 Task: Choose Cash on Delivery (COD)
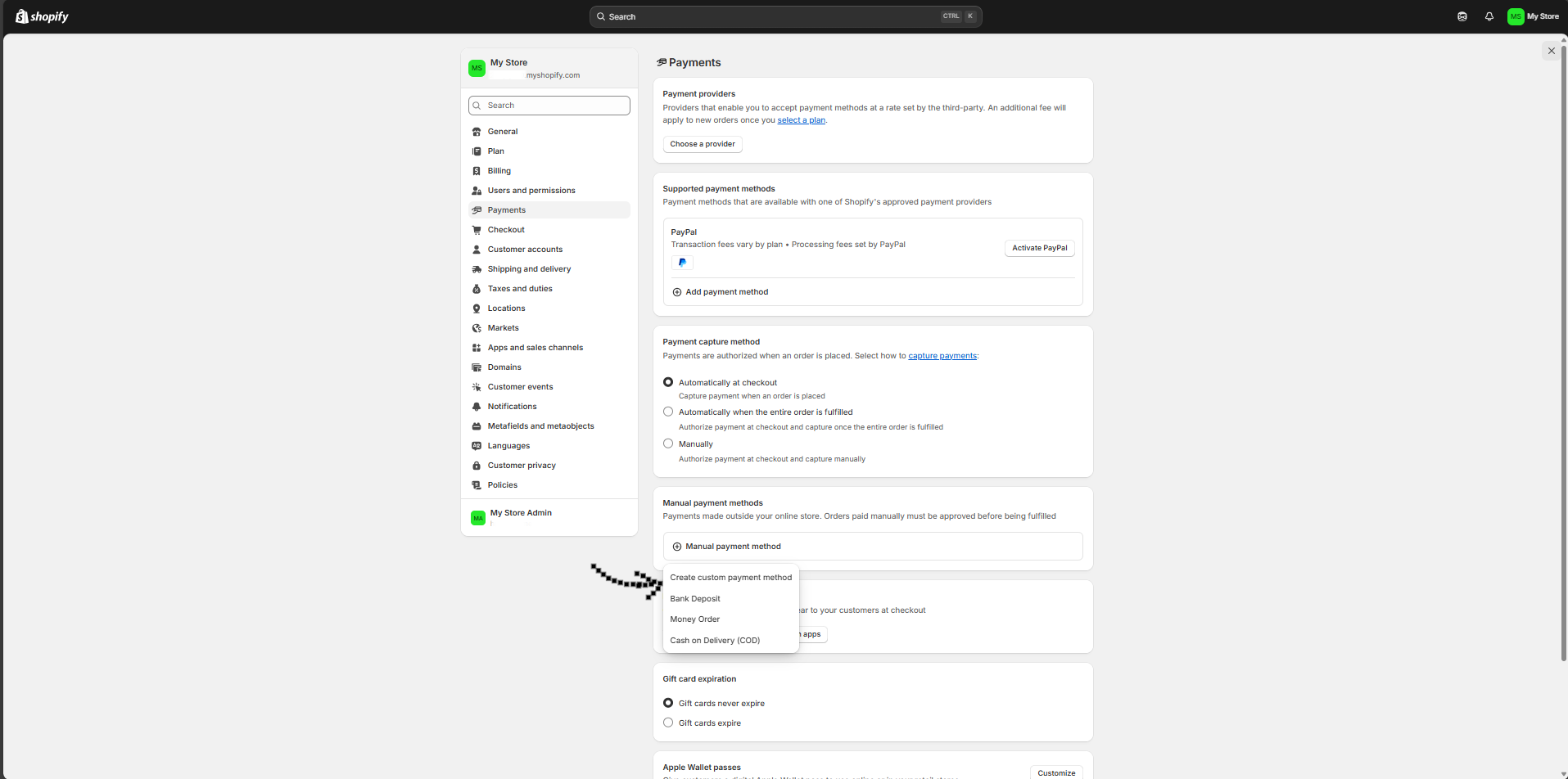click(730, 641)
